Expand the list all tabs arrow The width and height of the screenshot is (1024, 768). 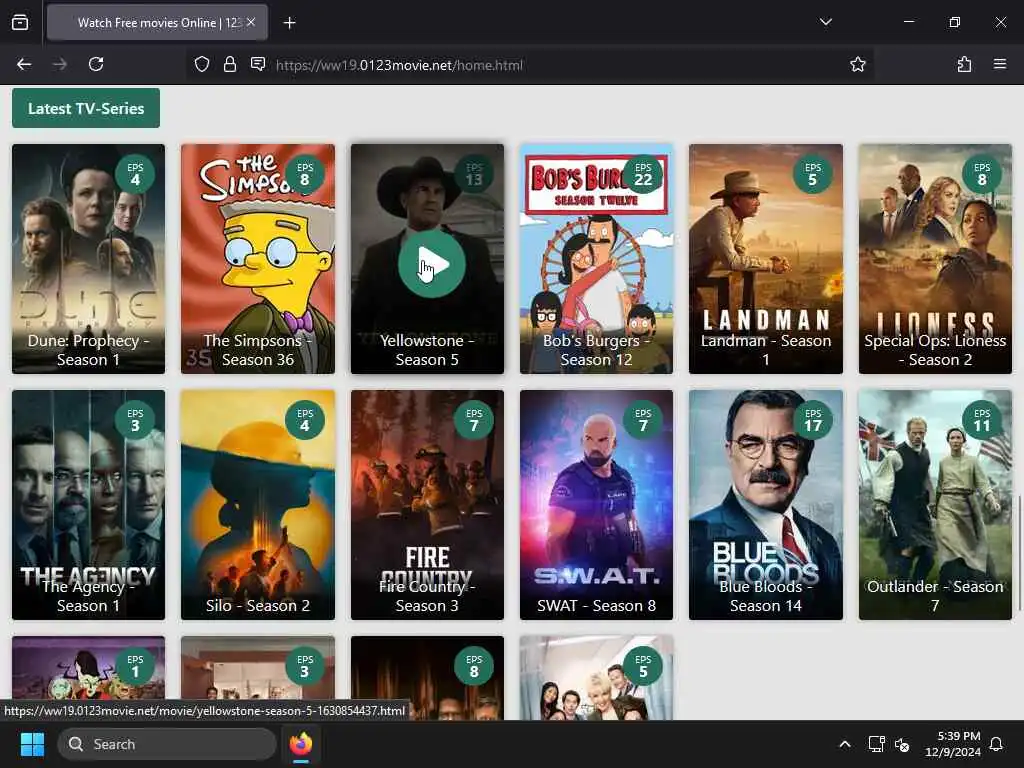(x=825, y=22)
